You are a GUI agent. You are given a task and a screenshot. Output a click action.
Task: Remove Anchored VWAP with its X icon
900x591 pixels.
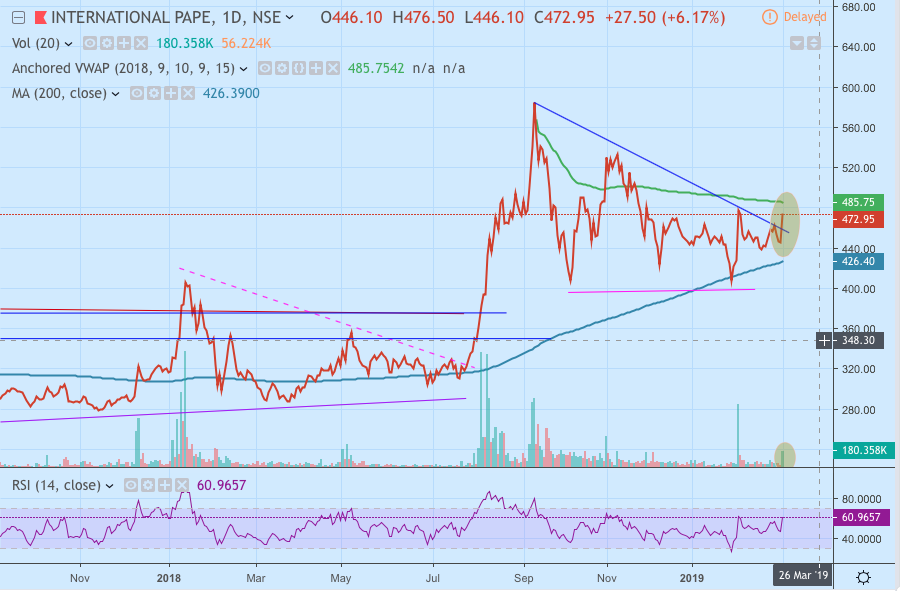[333, 68]
